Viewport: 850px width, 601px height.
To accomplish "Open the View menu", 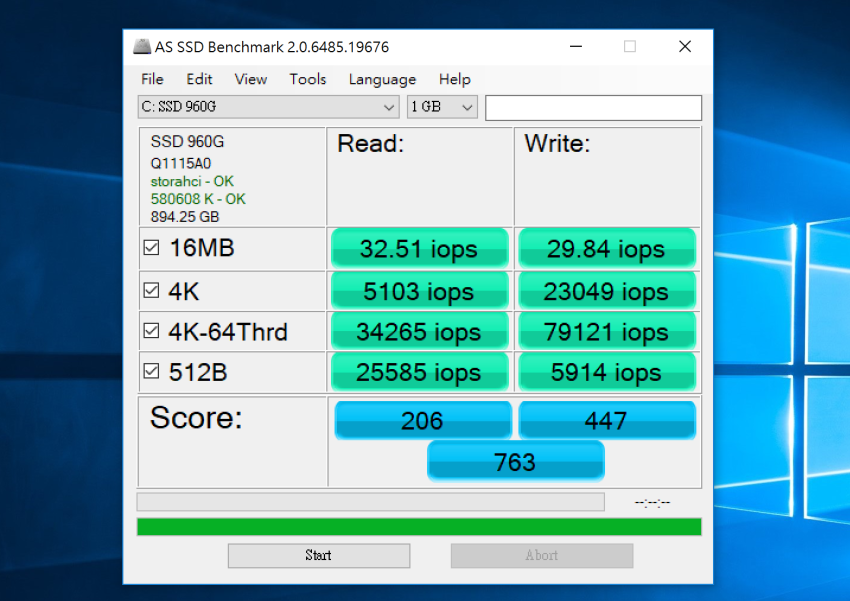I will (x=250, y=79).
